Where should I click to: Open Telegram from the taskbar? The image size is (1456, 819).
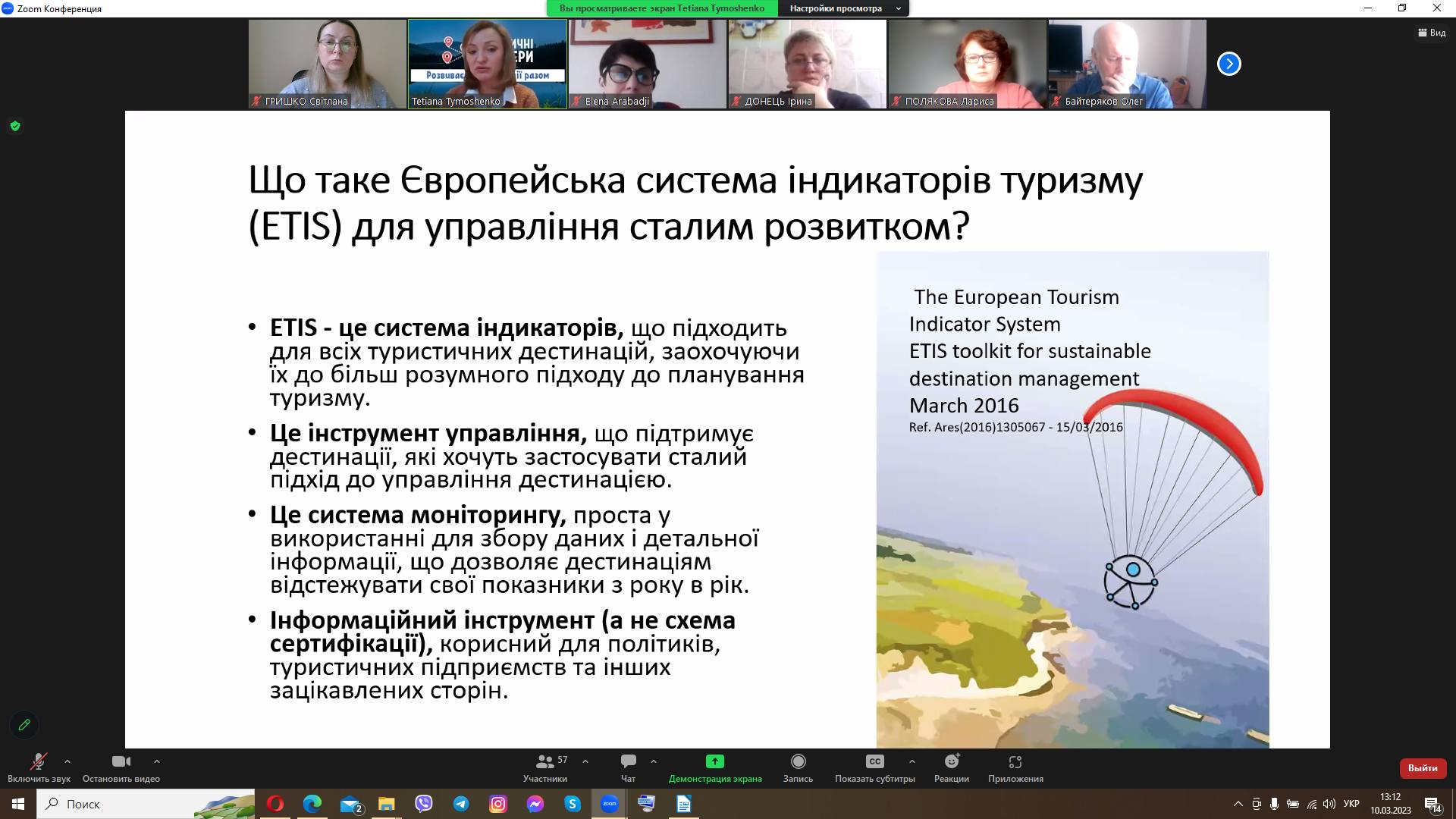pyautogui.click(x=461, y=804)
